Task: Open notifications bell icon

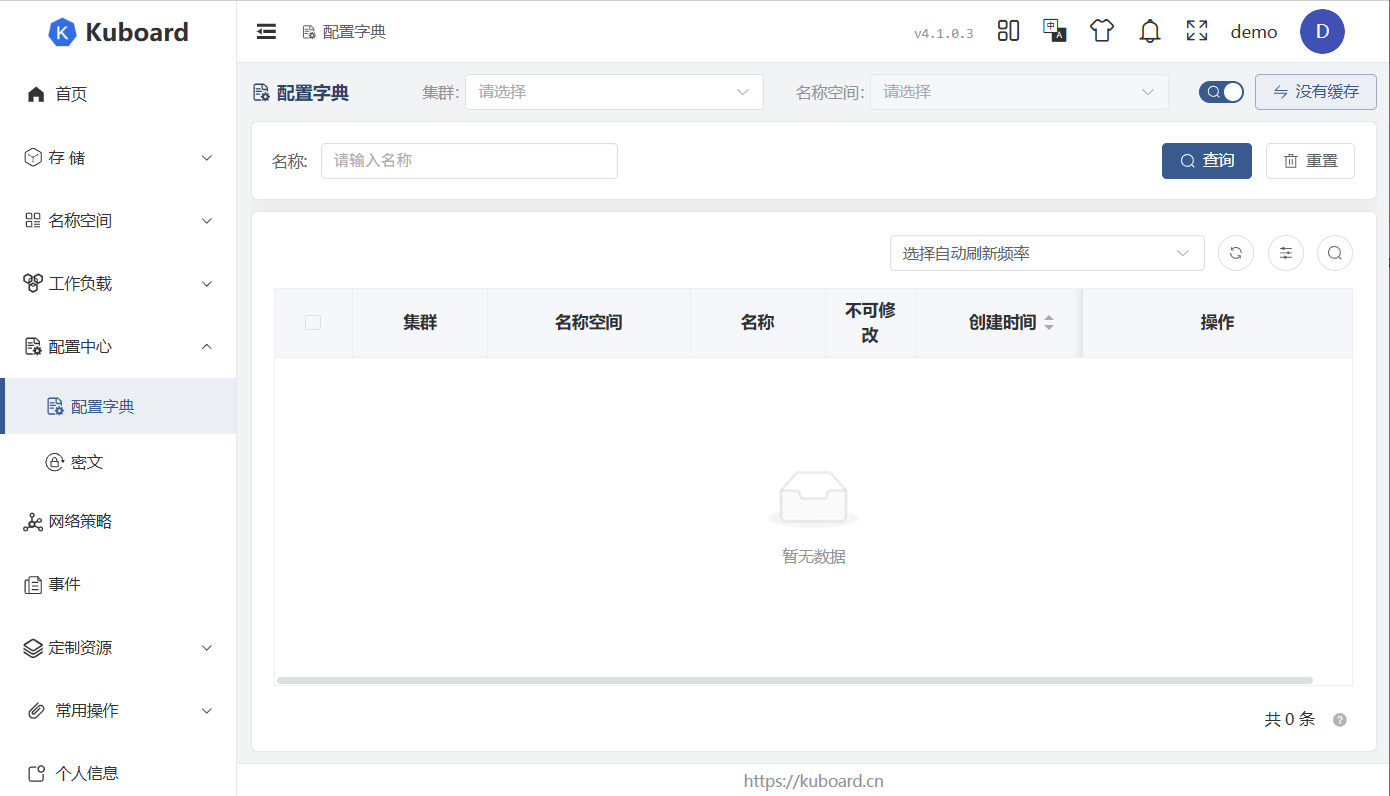Action: click(x=1150, y=31)
